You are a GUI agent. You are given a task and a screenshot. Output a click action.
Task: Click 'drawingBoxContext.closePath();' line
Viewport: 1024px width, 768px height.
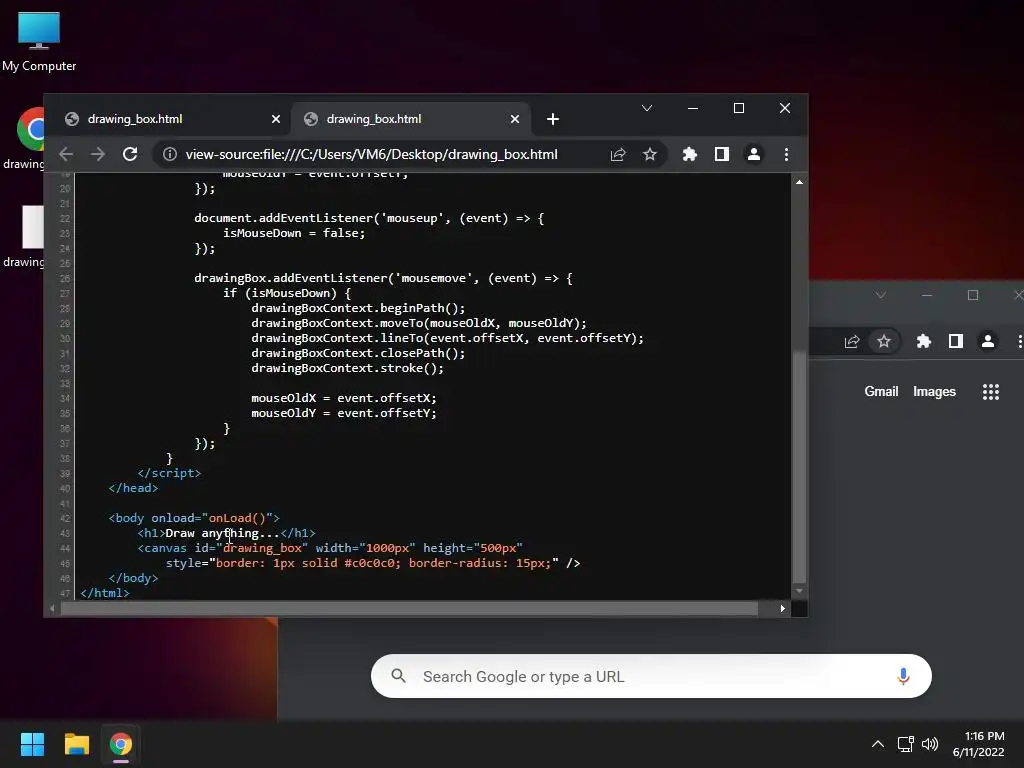point(358,353)
